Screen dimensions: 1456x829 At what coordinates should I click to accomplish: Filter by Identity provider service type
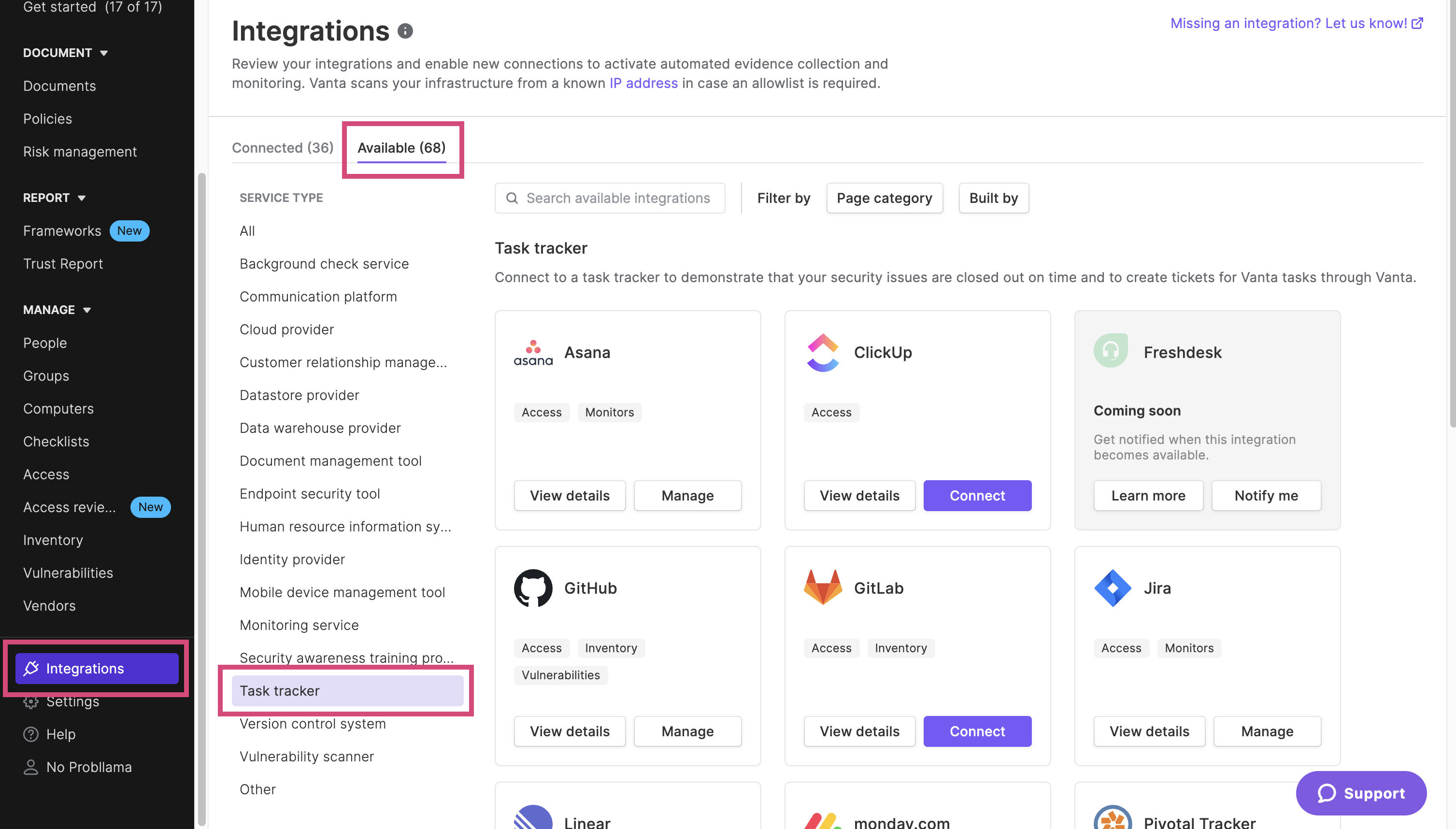pos(292,559)
